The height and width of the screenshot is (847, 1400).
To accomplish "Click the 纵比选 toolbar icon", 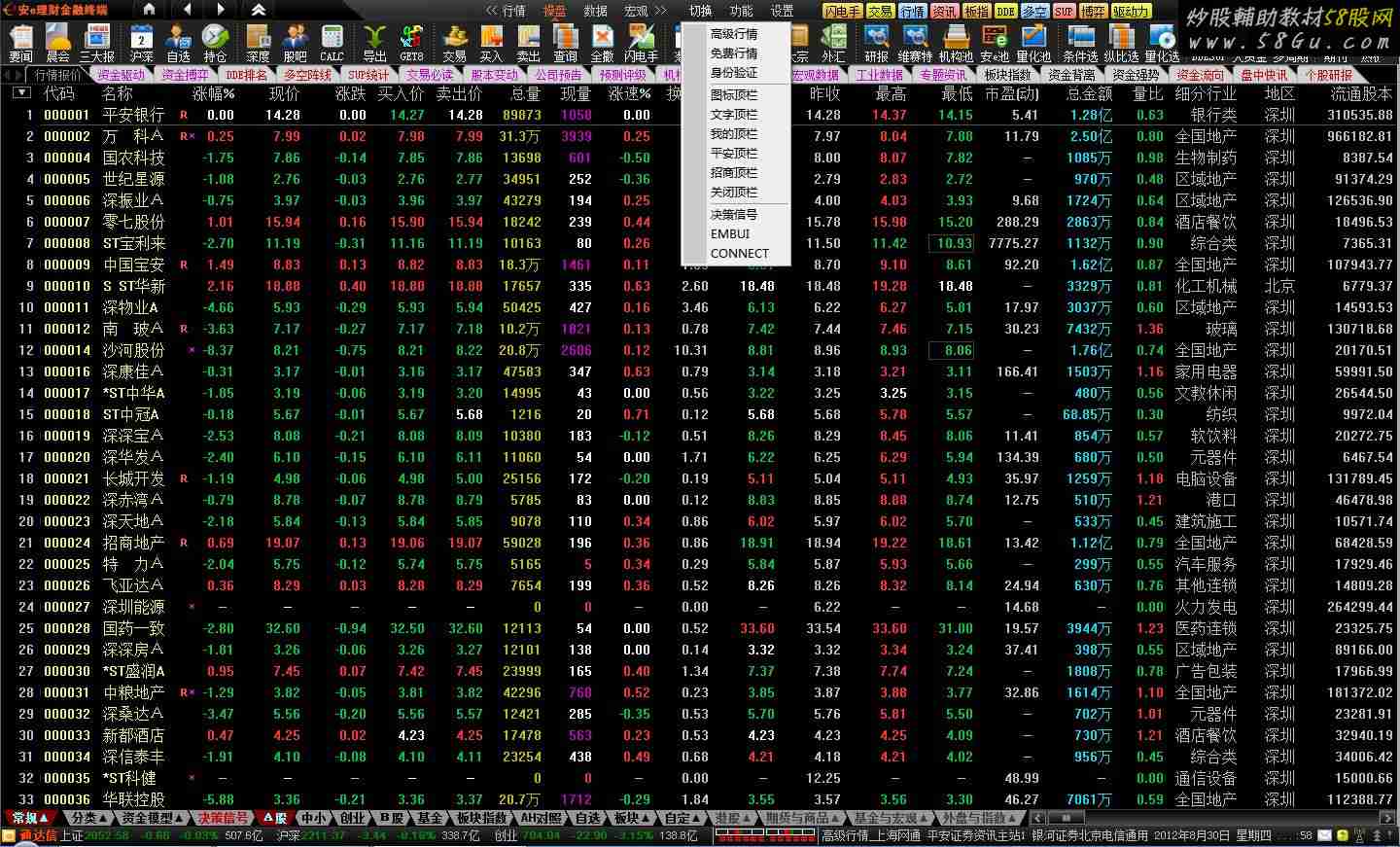I will tap(1121, 44).
